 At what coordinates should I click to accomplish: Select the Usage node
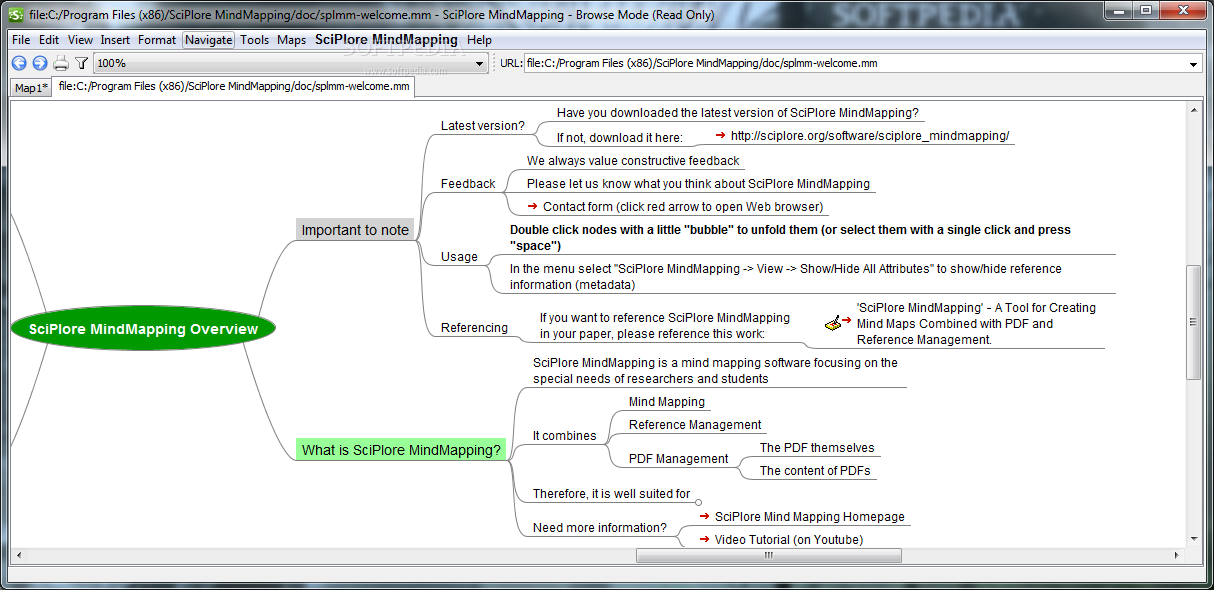(460, 257)
